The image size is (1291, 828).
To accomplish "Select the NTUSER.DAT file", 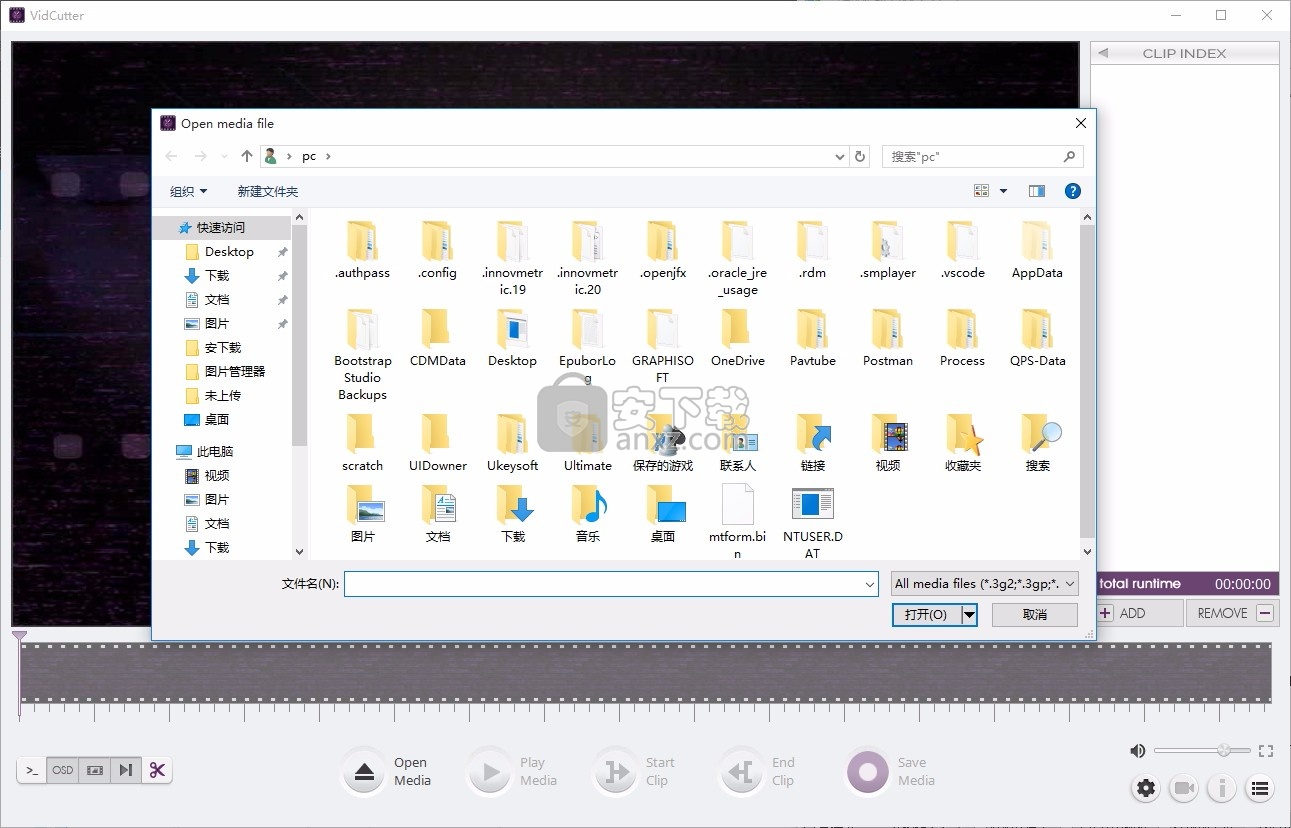I will click(813, 523).
